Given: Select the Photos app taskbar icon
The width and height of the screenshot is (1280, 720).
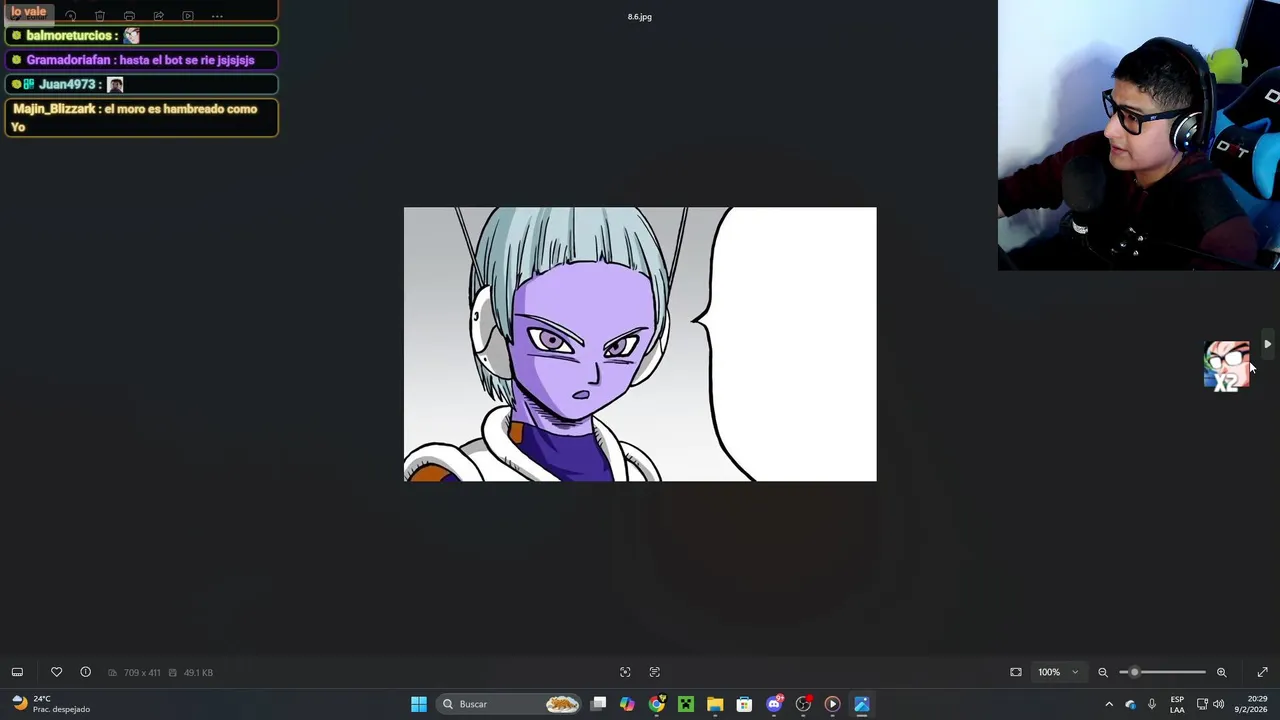Looking at the screenshot, I should pos(862,704).
